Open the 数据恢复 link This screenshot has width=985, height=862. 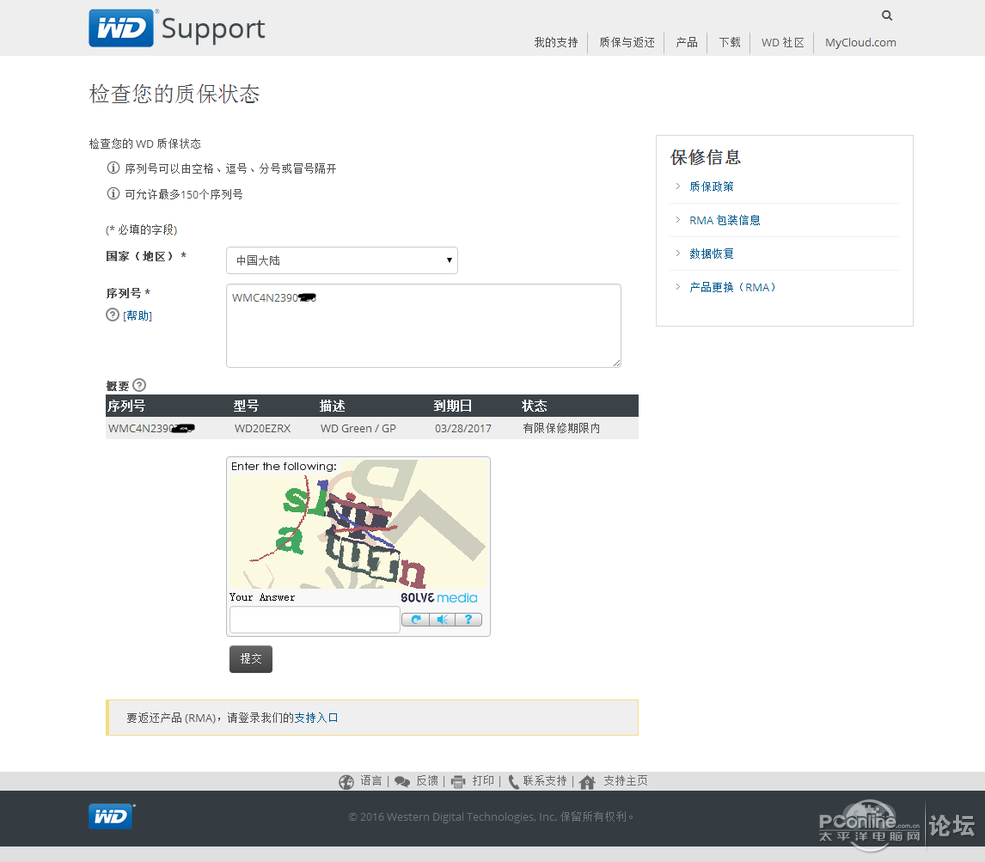711,254
